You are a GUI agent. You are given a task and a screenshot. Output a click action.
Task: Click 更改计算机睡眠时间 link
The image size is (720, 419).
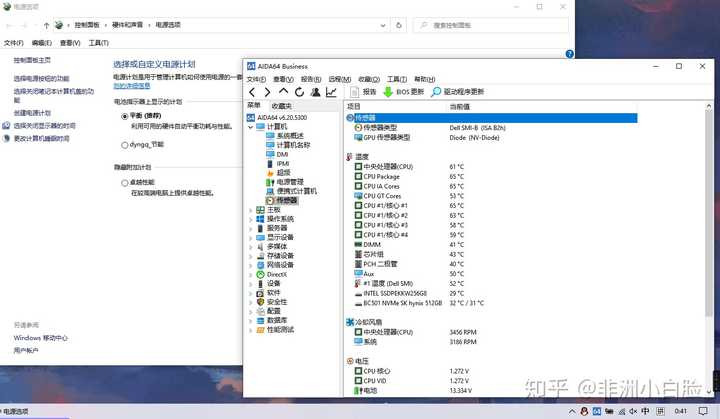41,138
